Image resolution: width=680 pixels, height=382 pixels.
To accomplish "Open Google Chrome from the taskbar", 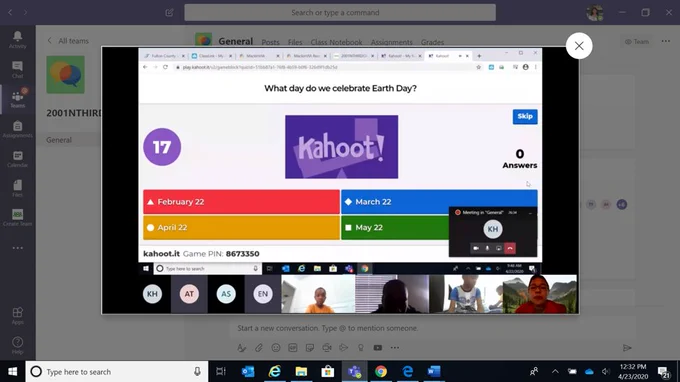I will point(381,372).
